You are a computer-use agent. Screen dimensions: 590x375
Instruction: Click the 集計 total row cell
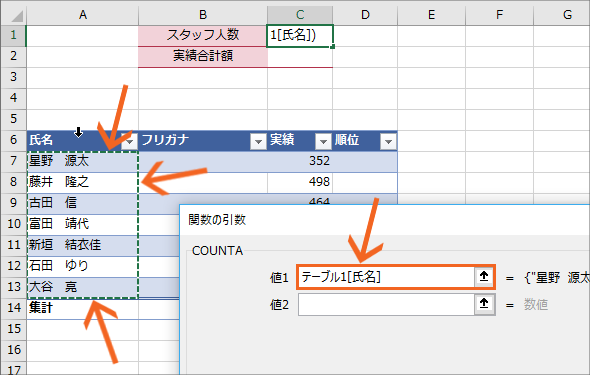coord(82,308)
